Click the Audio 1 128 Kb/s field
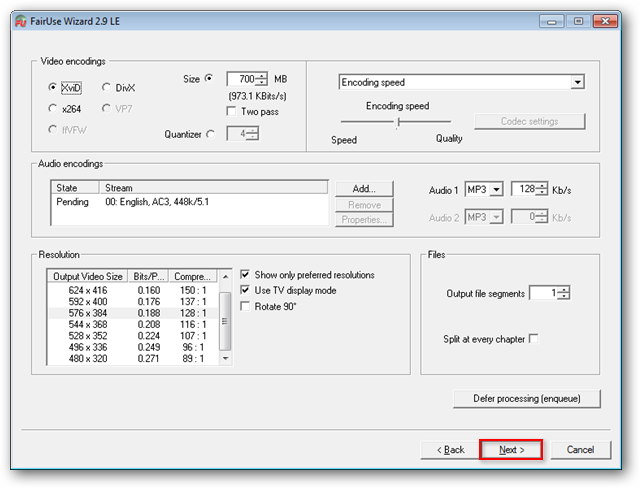The image size is (640, 488). coord(524,189)
